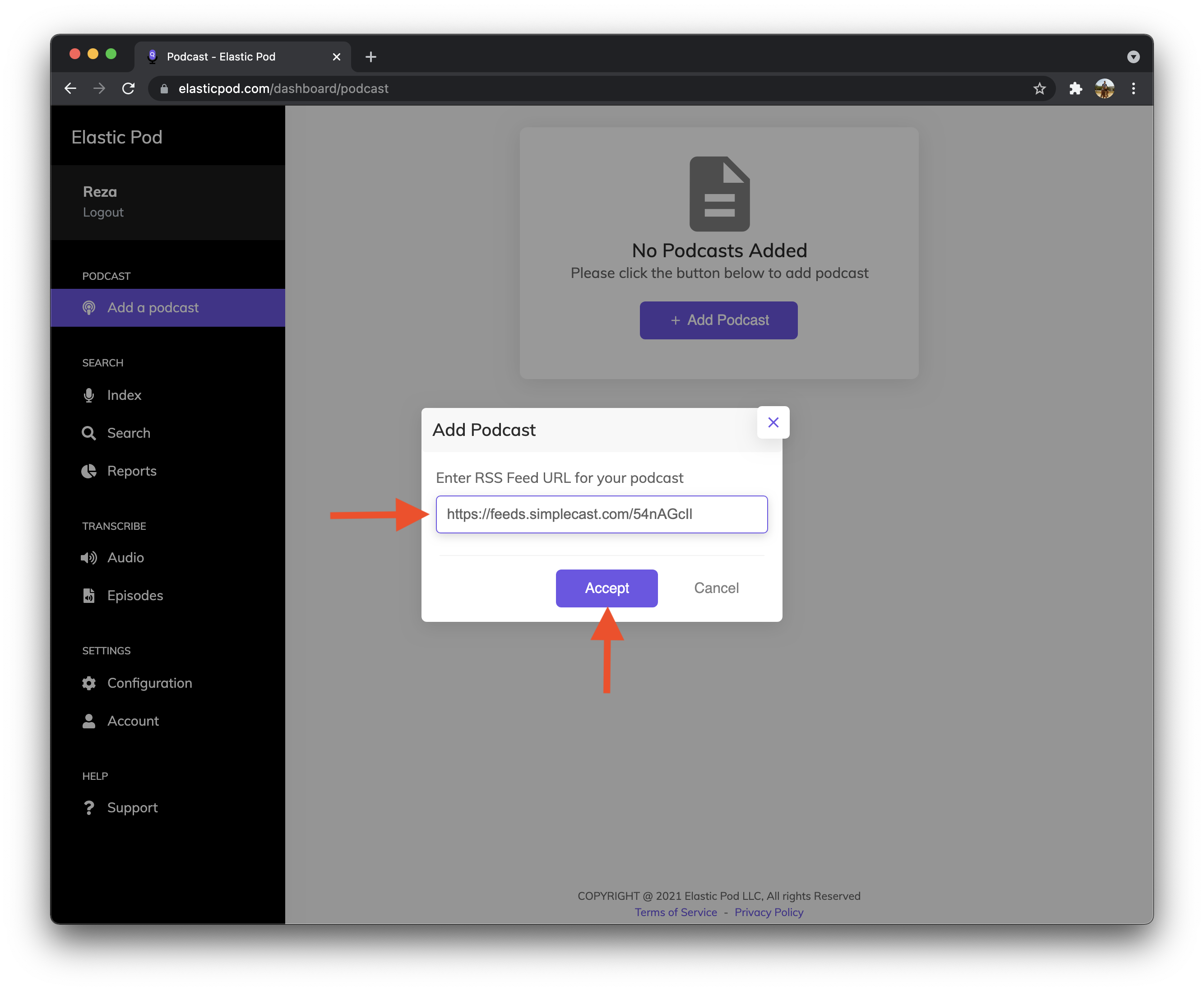Close the Podcast - Elastic Pod tab
Viewport: 1204px width, 991px height.
[x=336, y=56]
